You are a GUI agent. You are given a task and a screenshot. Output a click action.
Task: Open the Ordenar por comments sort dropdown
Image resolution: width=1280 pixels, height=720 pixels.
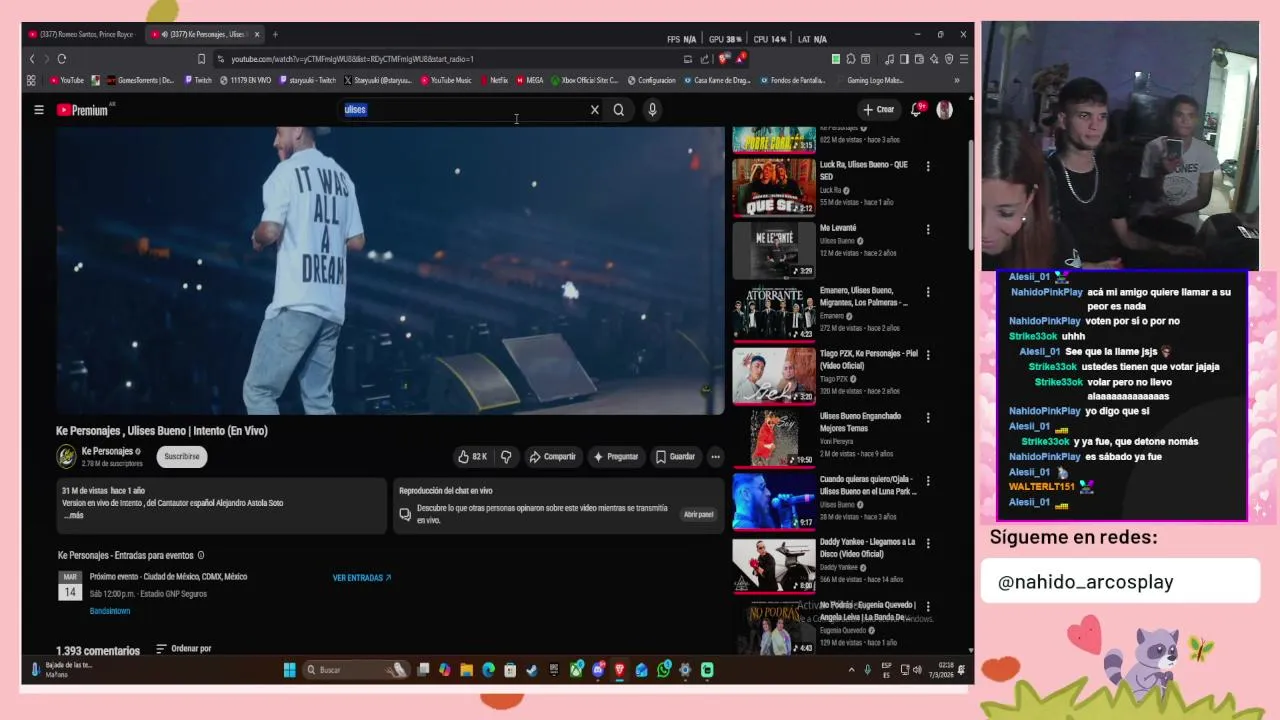pos(184,649)
